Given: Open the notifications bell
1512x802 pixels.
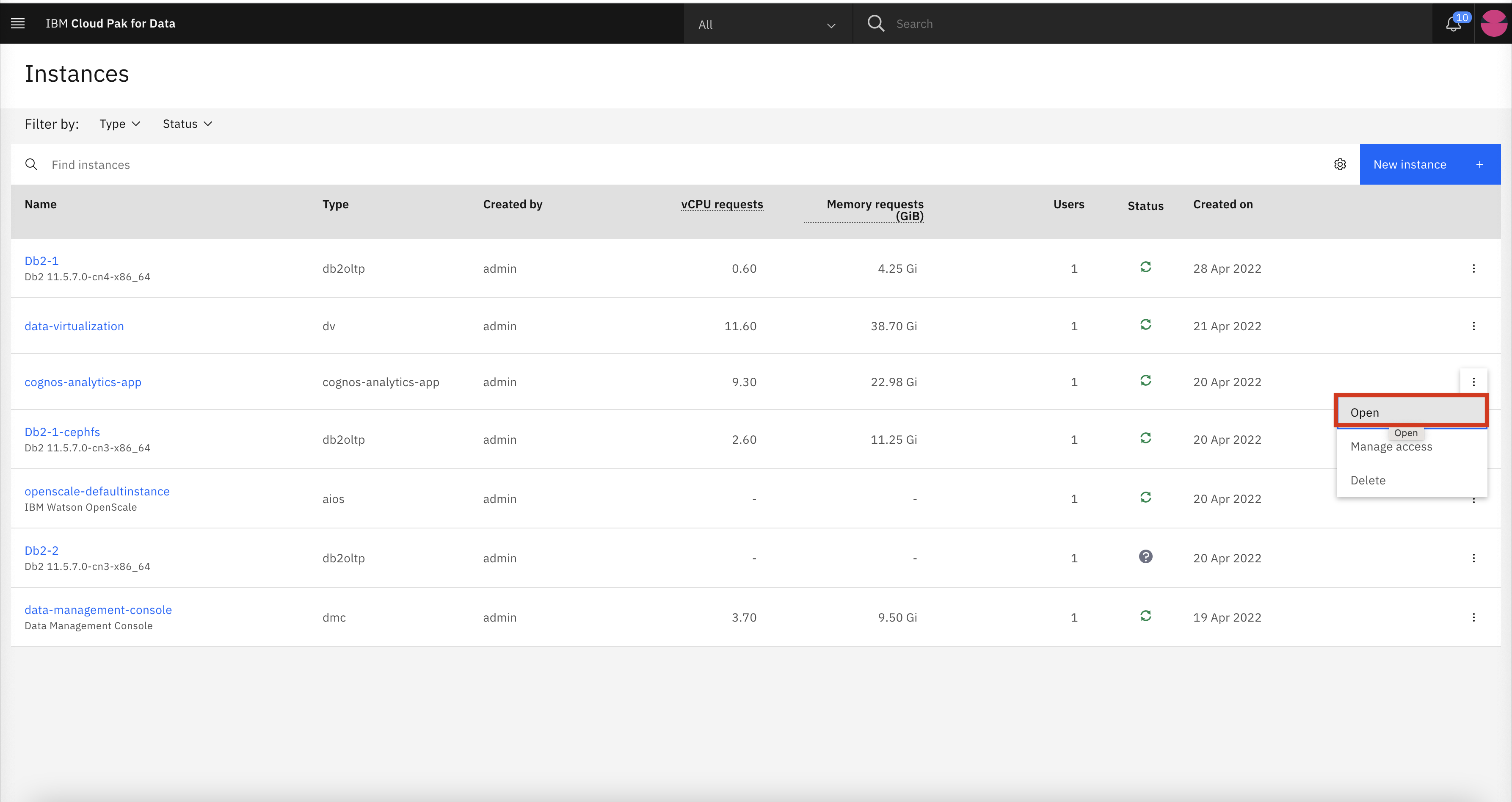Looking at the screenshot, I should point(1453,23).
